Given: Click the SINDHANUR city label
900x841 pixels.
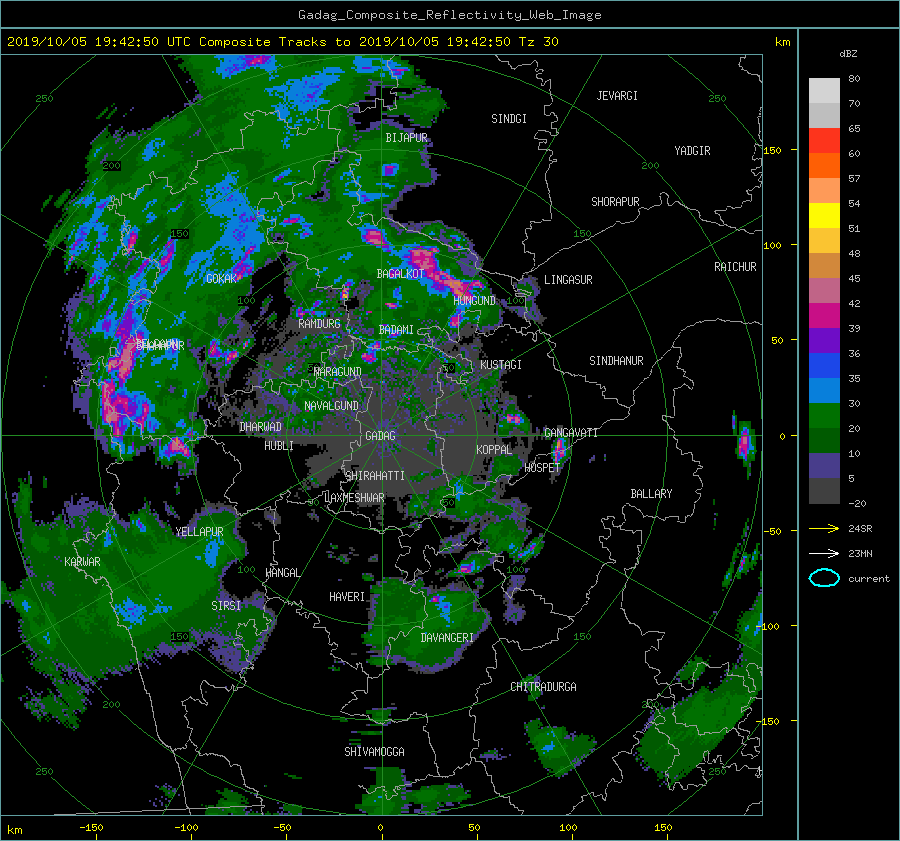Looking at the screenshot, I should [616, 361].
